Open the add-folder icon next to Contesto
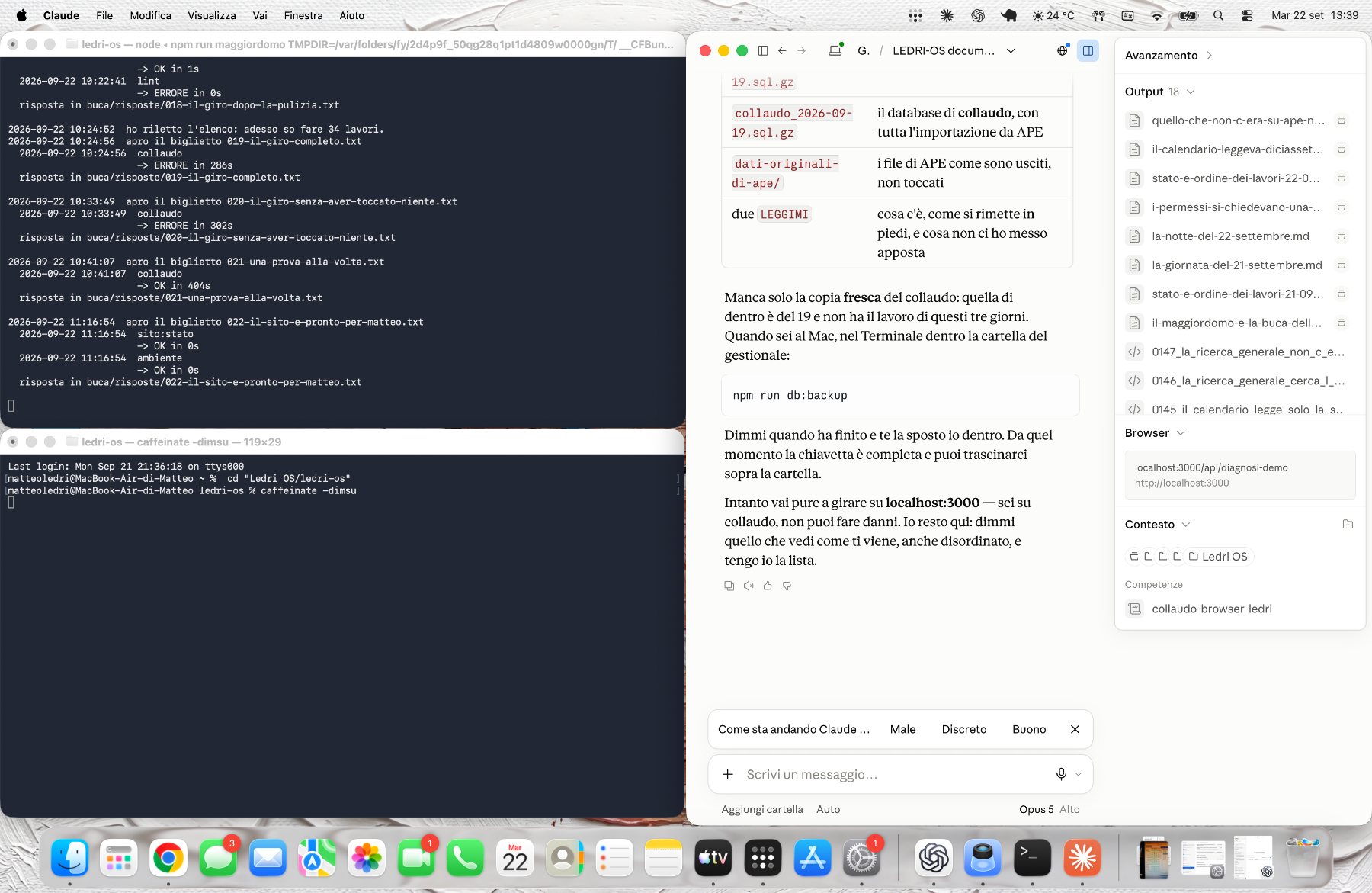Image resolution: width=1372 pixels, height=893 pixels. point(1348,524)
